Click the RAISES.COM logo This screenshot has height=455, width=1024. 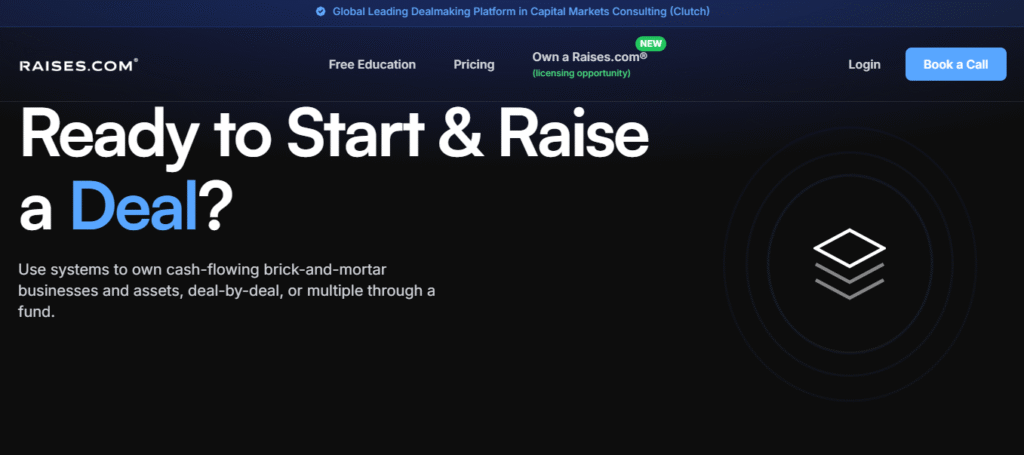click(78, 65)
